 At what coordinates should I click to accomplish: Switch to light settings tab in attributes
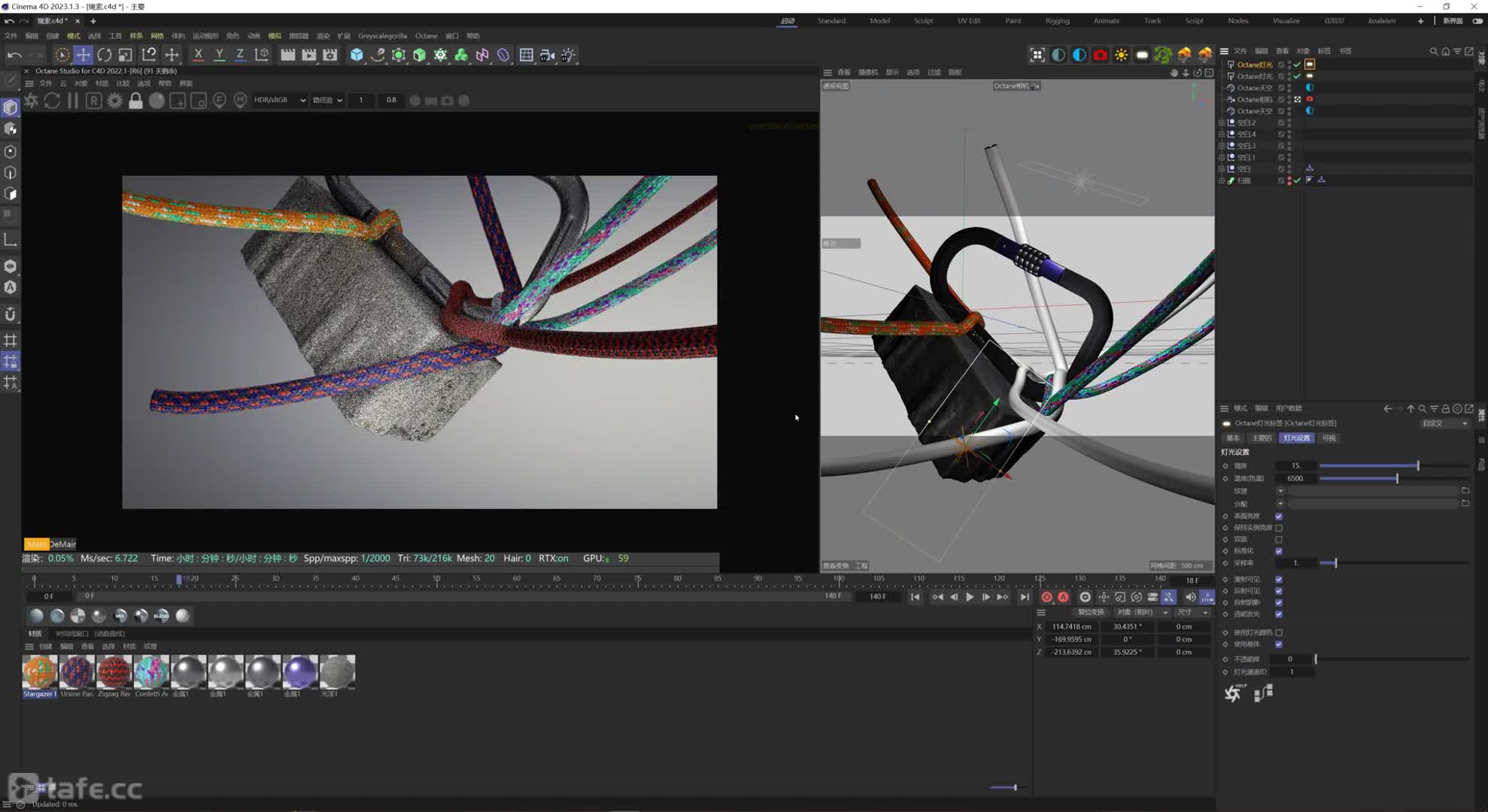pyautogui.click(x=1296, y=438)
